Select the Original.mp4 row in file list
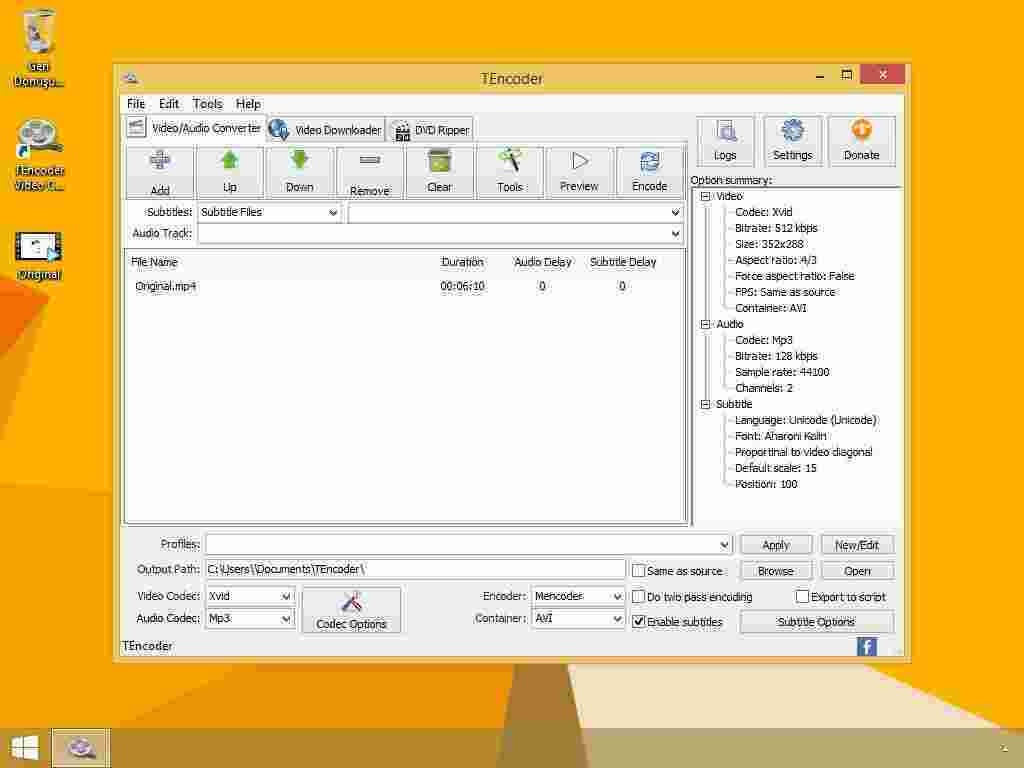The height and width of the screenshot is (768, 1024). click(404, 286)
